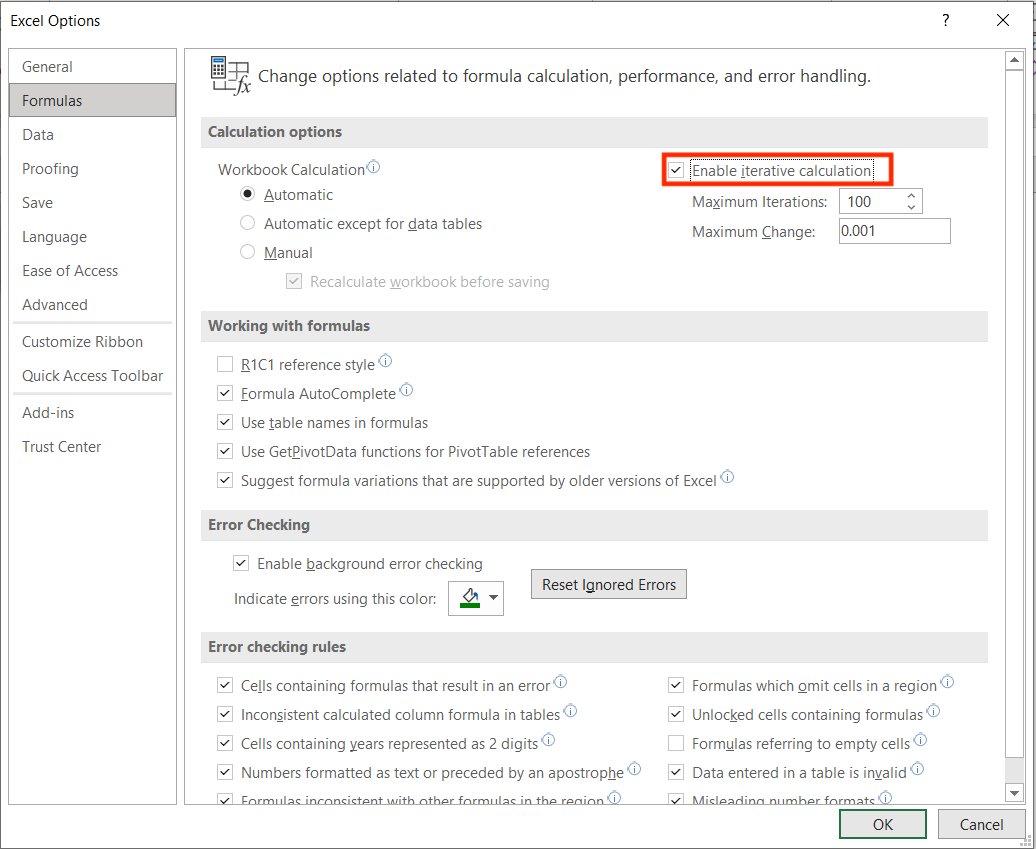Screen dimensions: 1036x849
Task: Open the error indicator color dropdown
Action: pyautogui.click(x=492, y=598)
